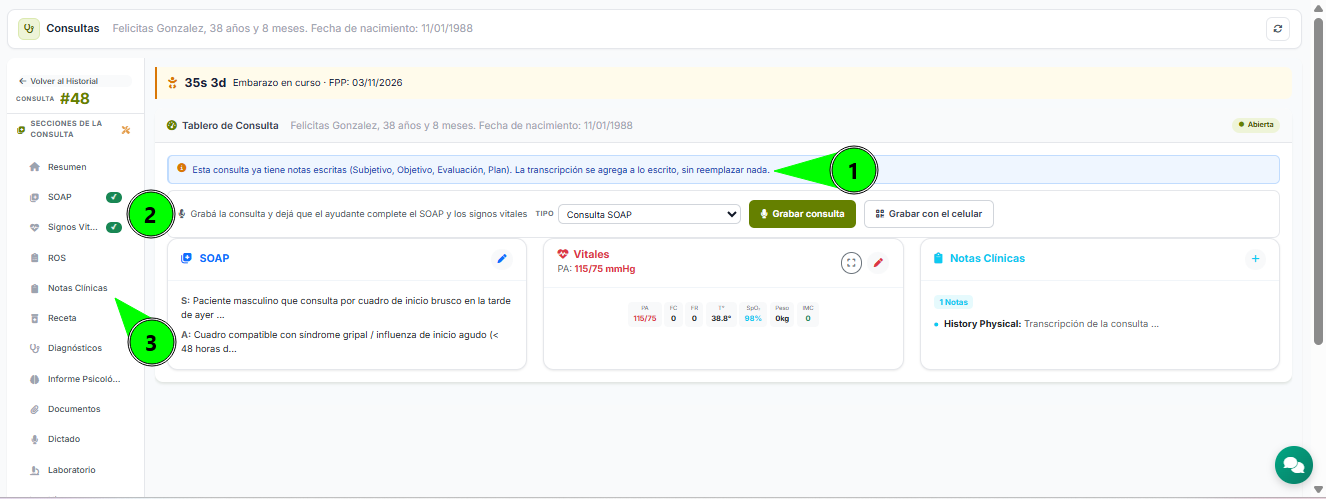Click the Abierta status badge
This screenshot has width=1326, height=499.
pos(1255,125)
